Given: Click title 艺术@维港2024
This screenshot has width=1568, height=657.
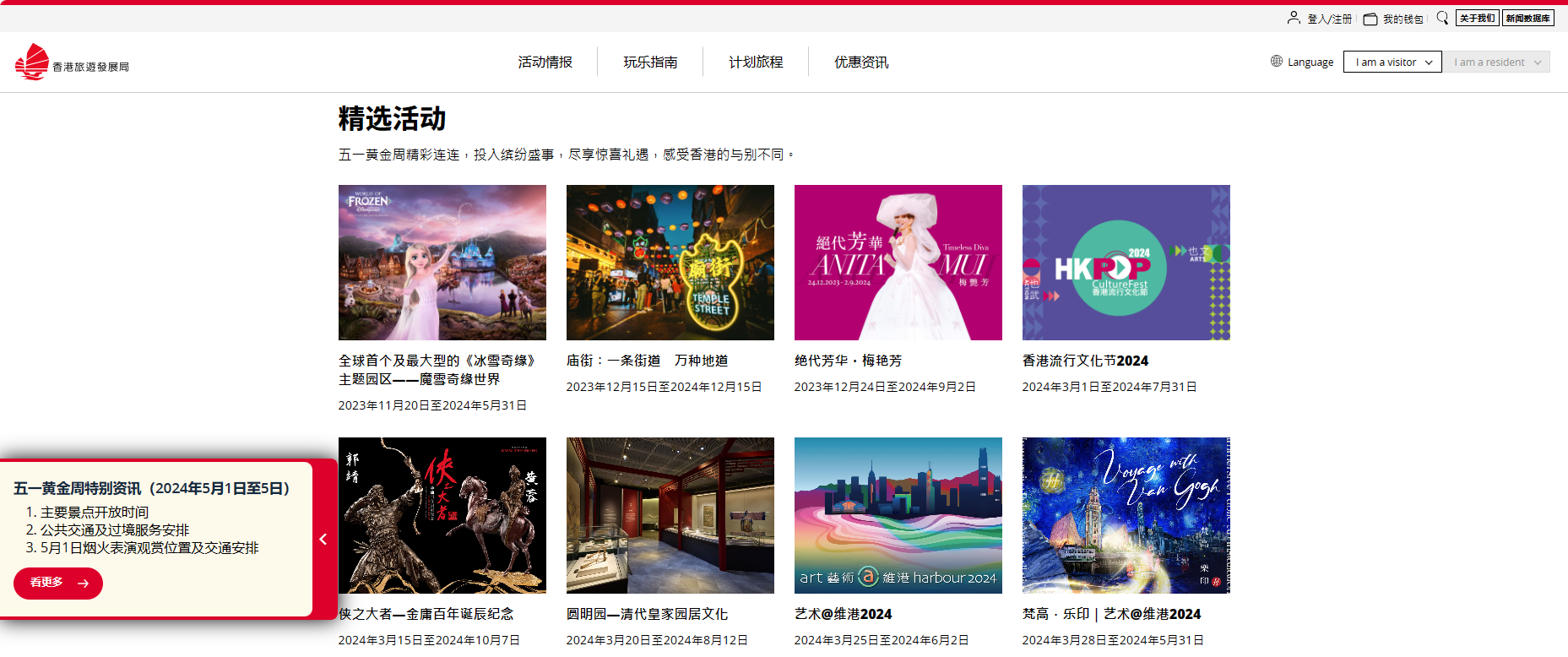Looking at the screenshot, I should (x=844, y=614).
